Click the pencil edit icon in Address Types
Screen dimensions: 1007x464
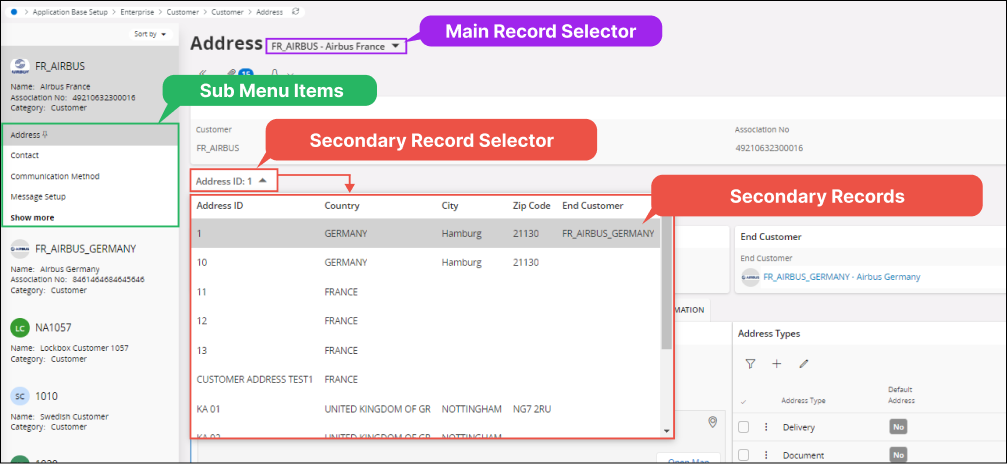coord(803,364)
